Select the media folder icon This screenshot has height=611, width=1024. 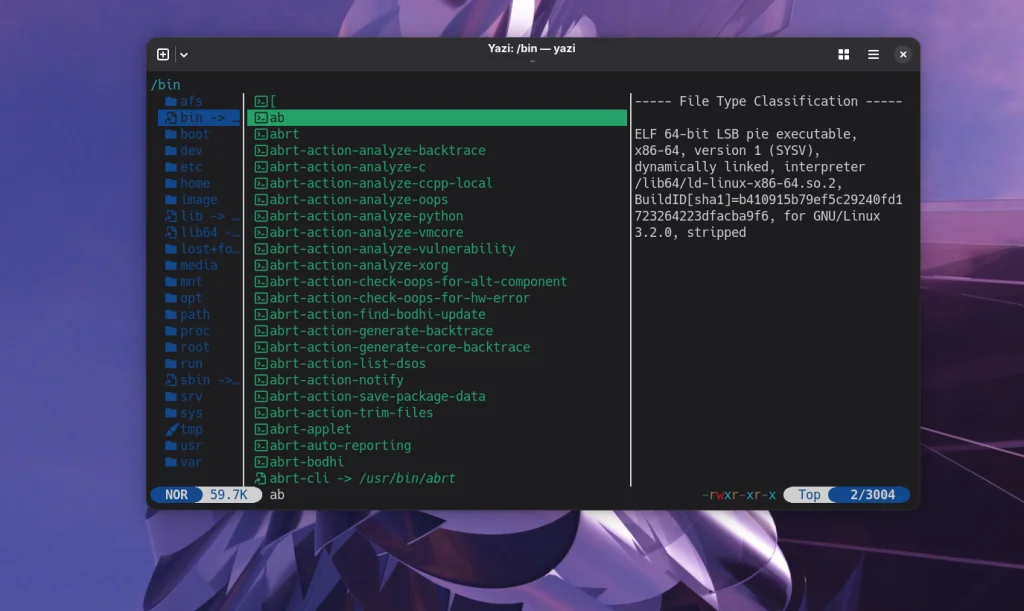tap(171, 265)
